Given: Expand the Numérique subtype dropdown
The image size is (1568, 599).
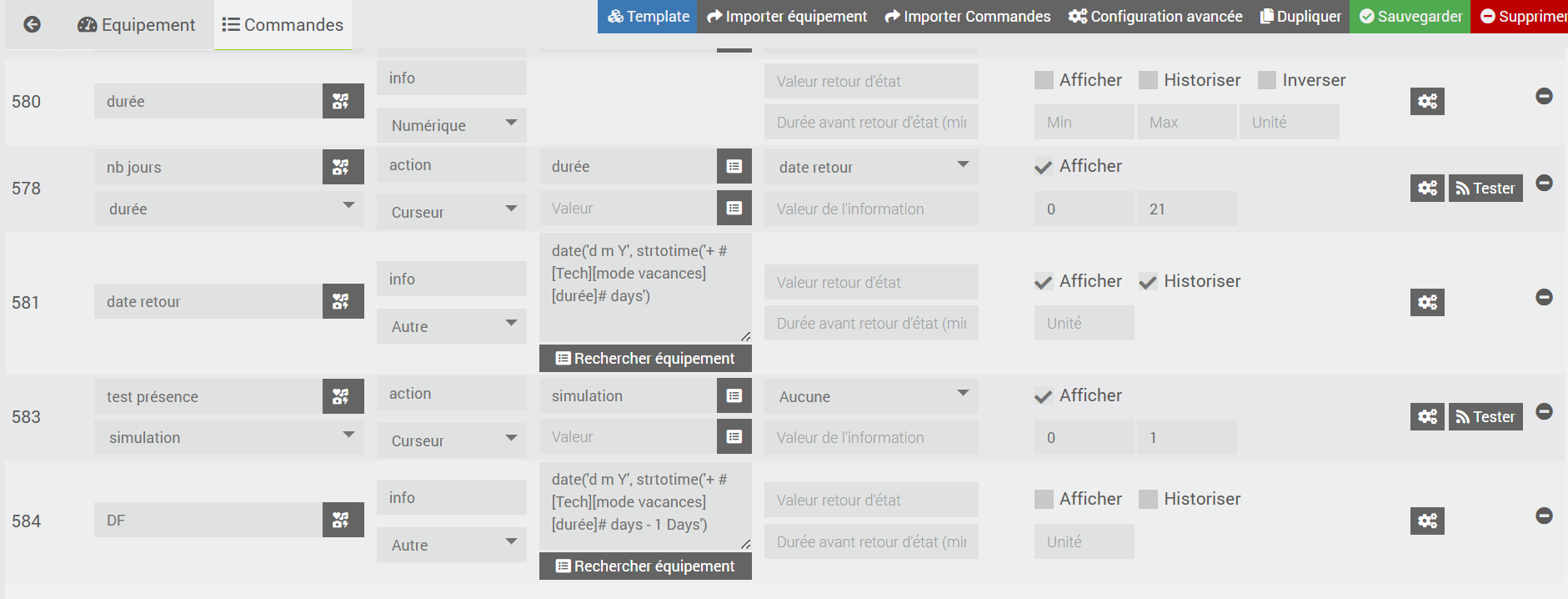Looking at the screenshot, I should (451, 125).
